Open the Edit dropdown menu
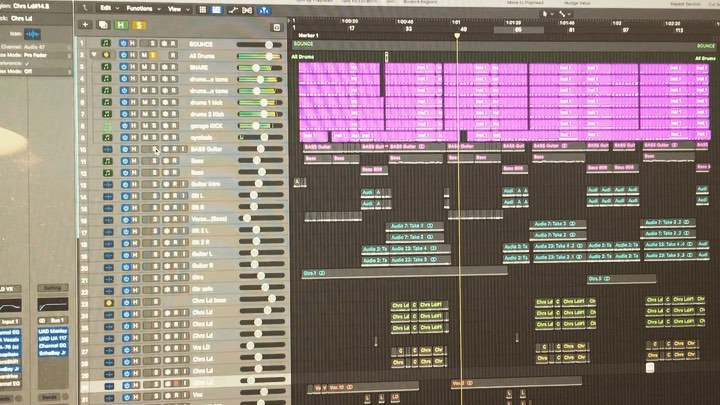This screenshot has width=720, height=405. point(109,8)
